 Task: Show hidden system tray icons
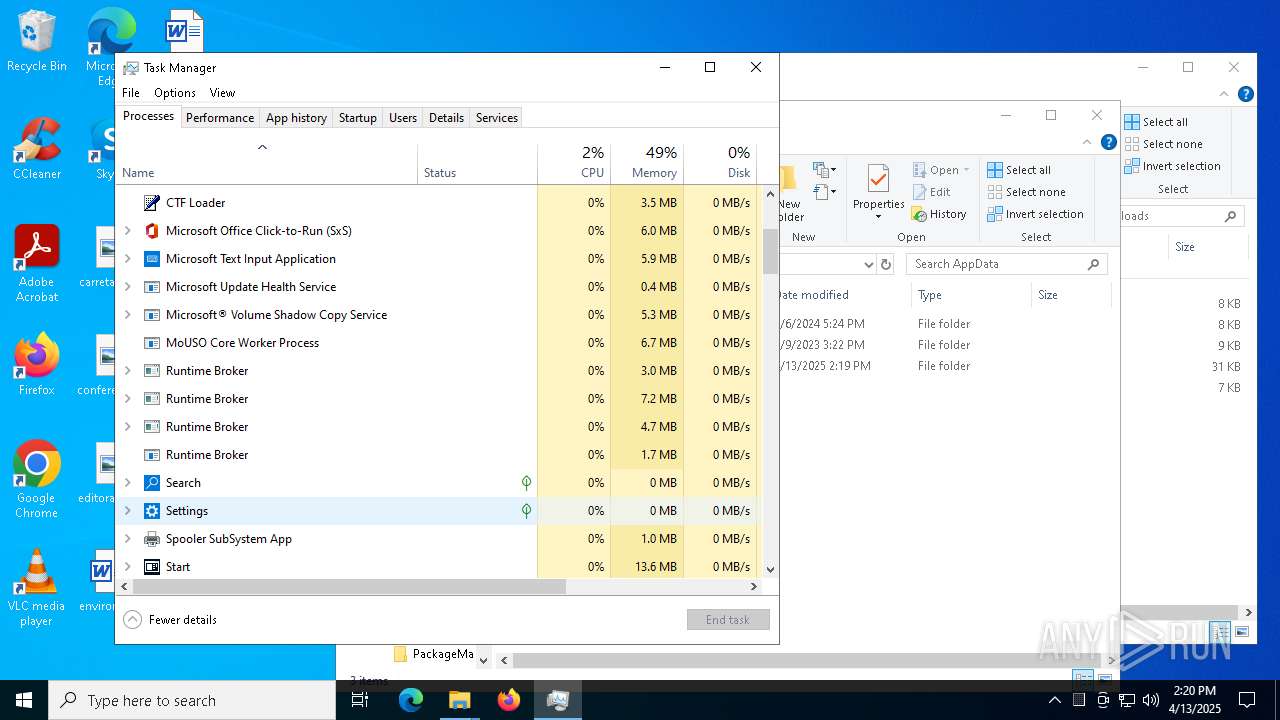pyautogui.click(x=1054, y=700)
